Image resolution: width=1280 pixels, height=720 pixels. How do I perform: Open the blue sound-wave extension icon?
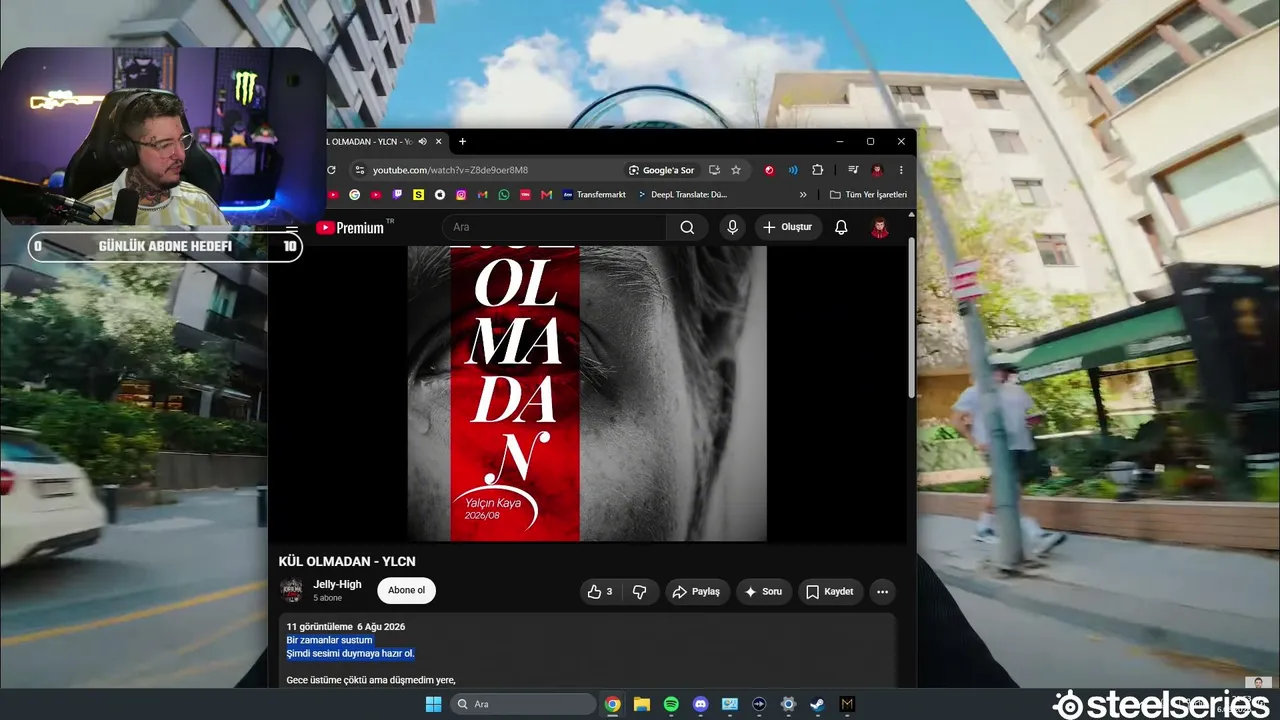coord(793,170)
